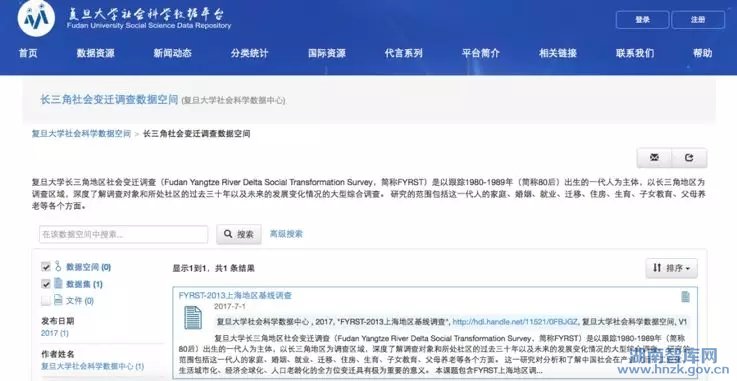
Task: Toggle the 数据空间 (0) checkbox
Action: coord(46,267)
